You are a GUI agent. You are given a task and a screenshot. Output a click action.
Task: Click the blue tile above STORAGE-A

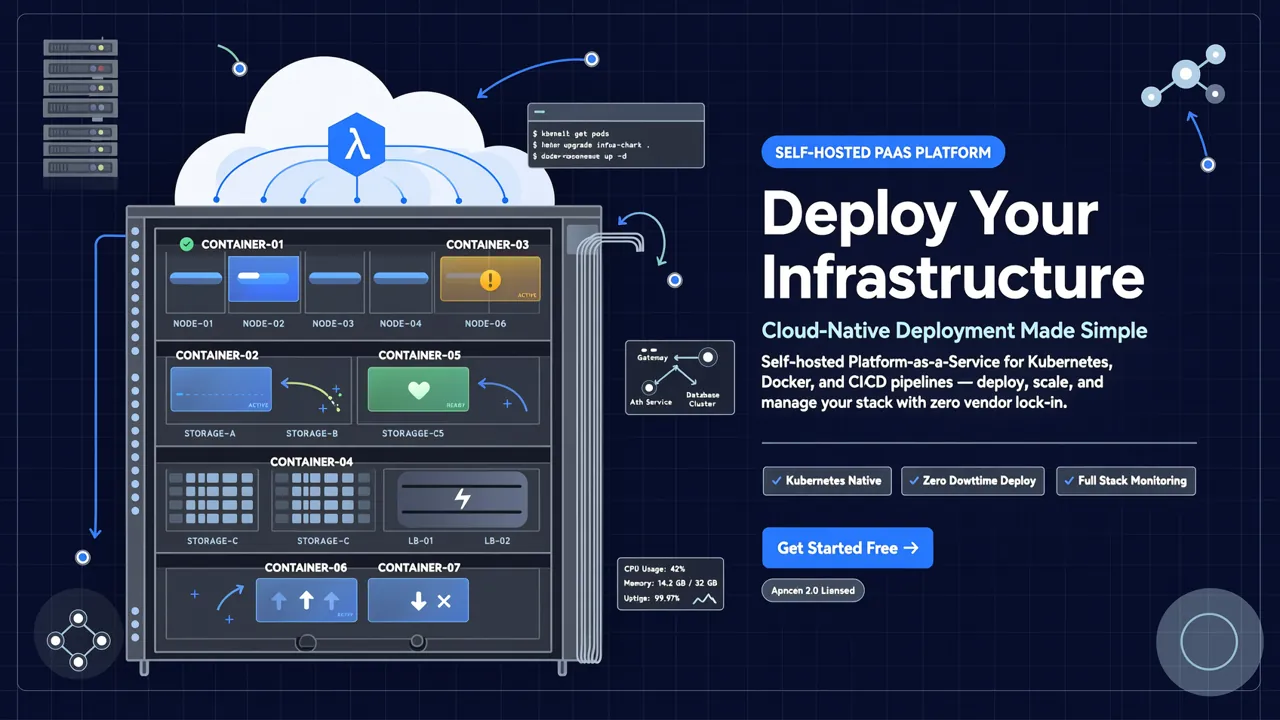[x=221, y=391]
